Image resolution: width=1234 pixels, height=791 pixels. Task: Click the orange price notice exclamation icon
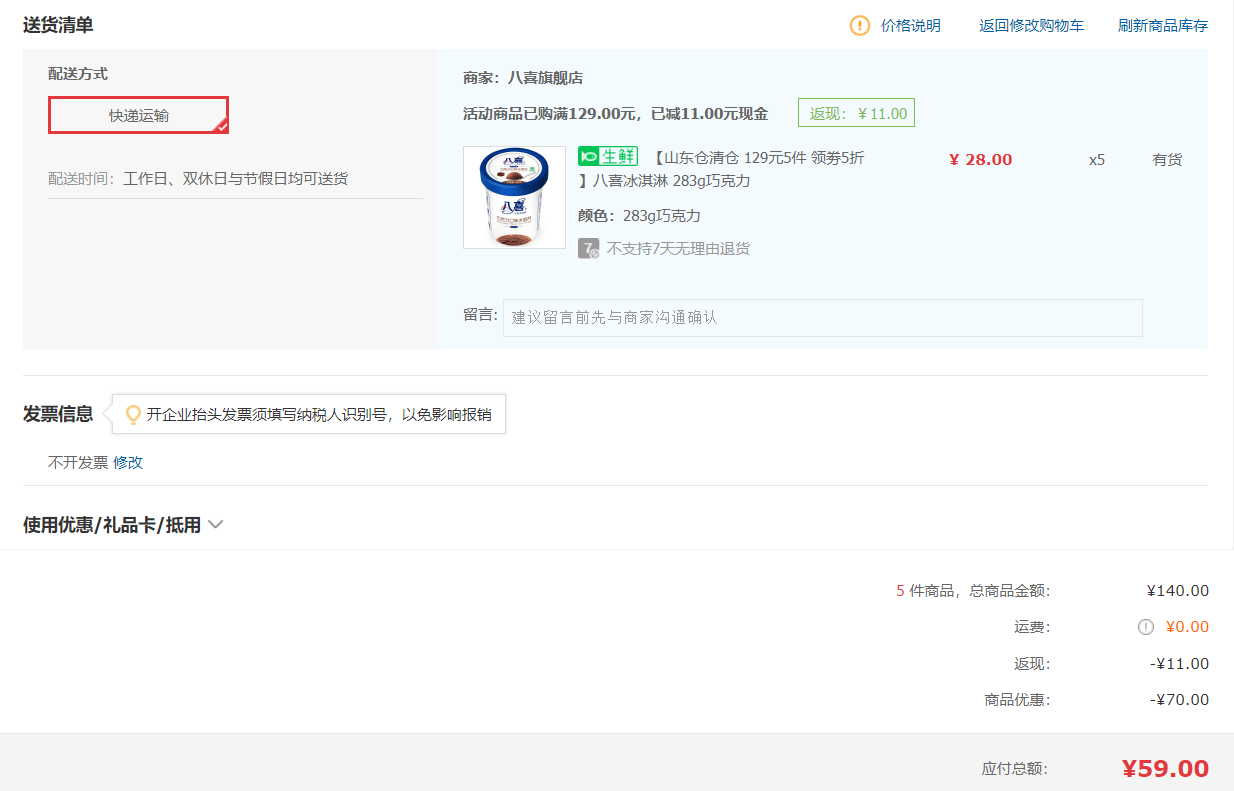click(860, 26)
